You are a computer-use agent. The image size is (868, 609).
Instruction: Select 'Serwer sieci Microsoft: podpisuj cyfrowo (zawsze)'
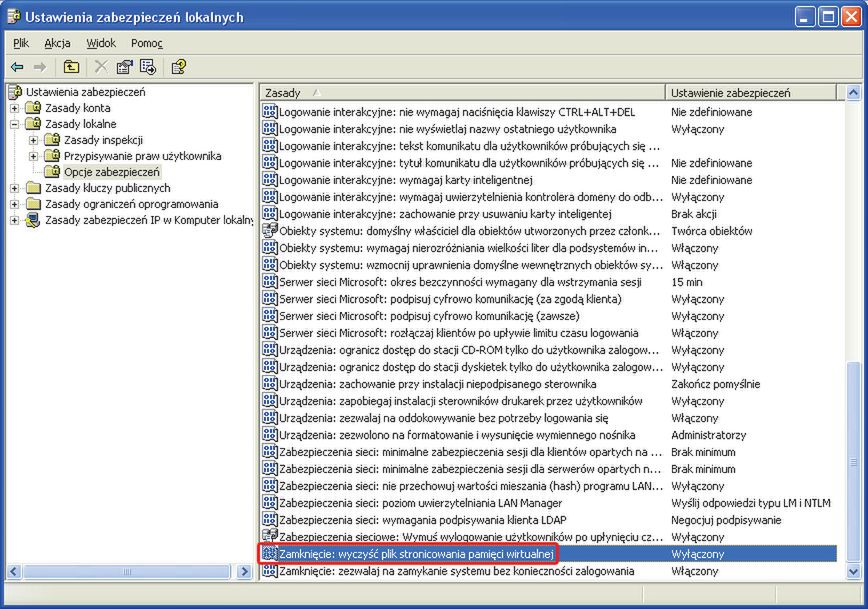[429, 316]
